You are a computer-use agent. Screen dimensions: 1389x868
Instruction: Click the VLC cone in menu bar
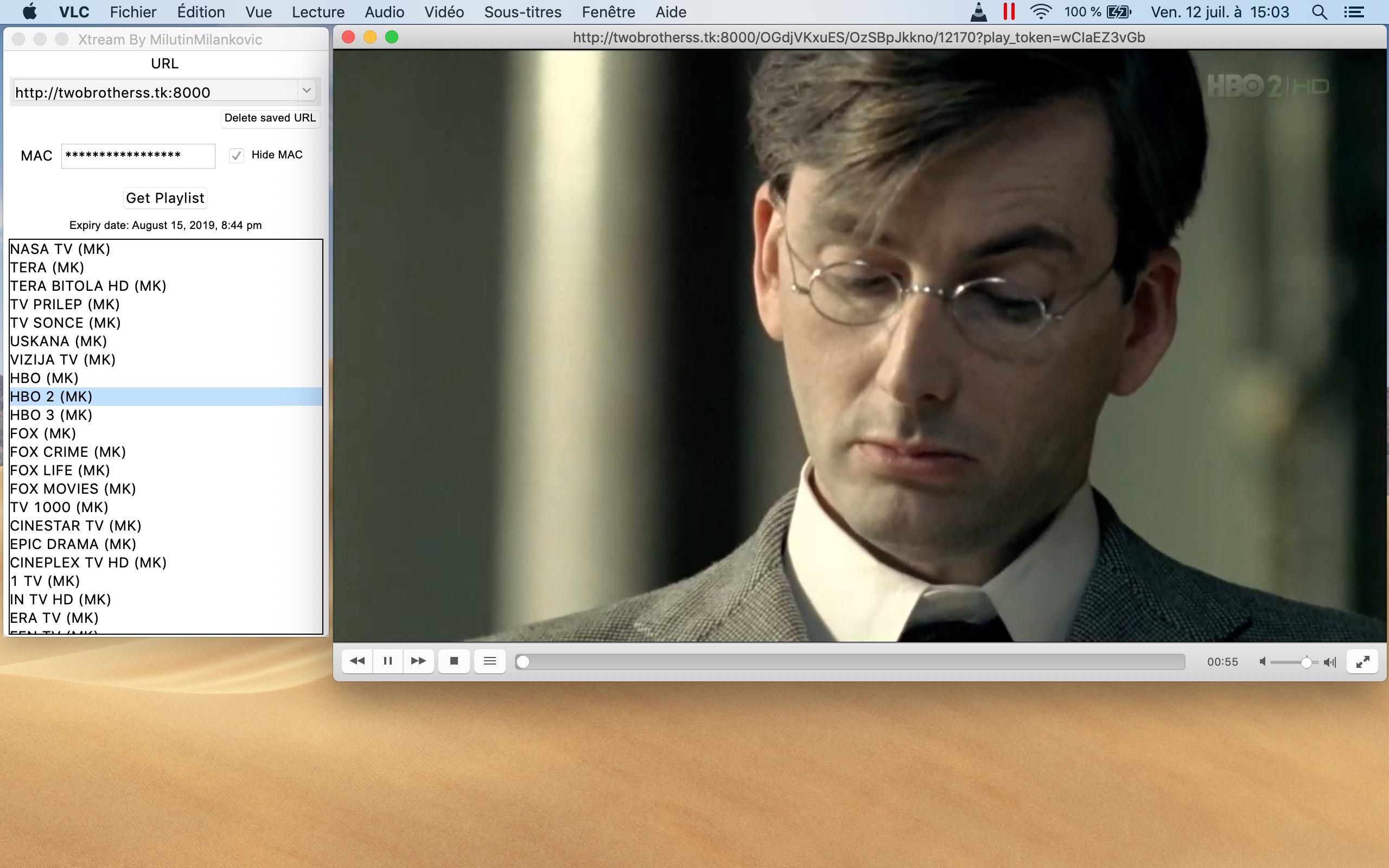point(978,12)
